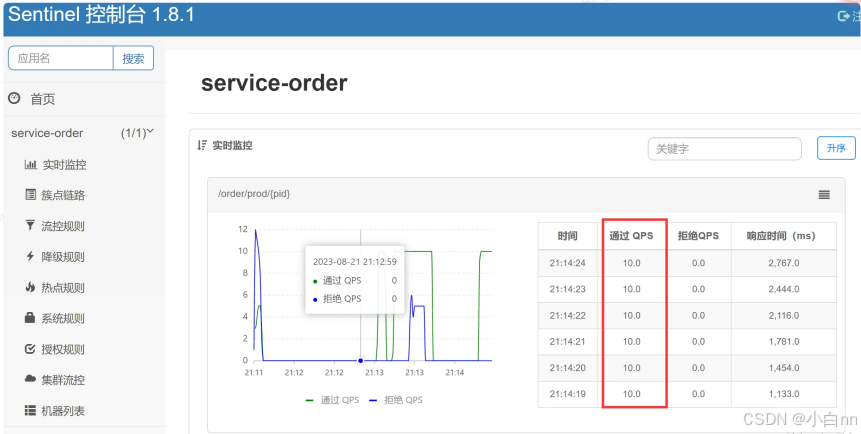Click the 21:14:20 time cell
The width and height of the screenshot is (861, 434).
(567, 368)
